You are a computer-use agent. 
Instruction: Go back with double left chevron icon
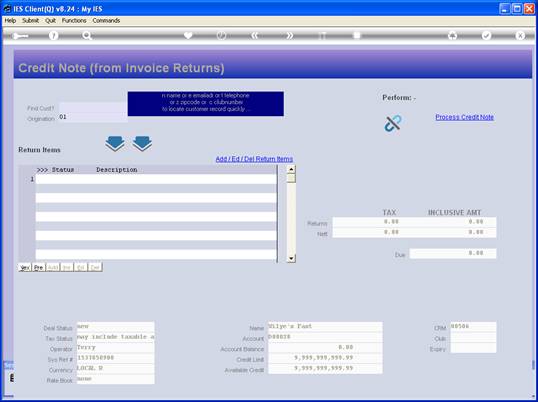(x=255, y=36)
